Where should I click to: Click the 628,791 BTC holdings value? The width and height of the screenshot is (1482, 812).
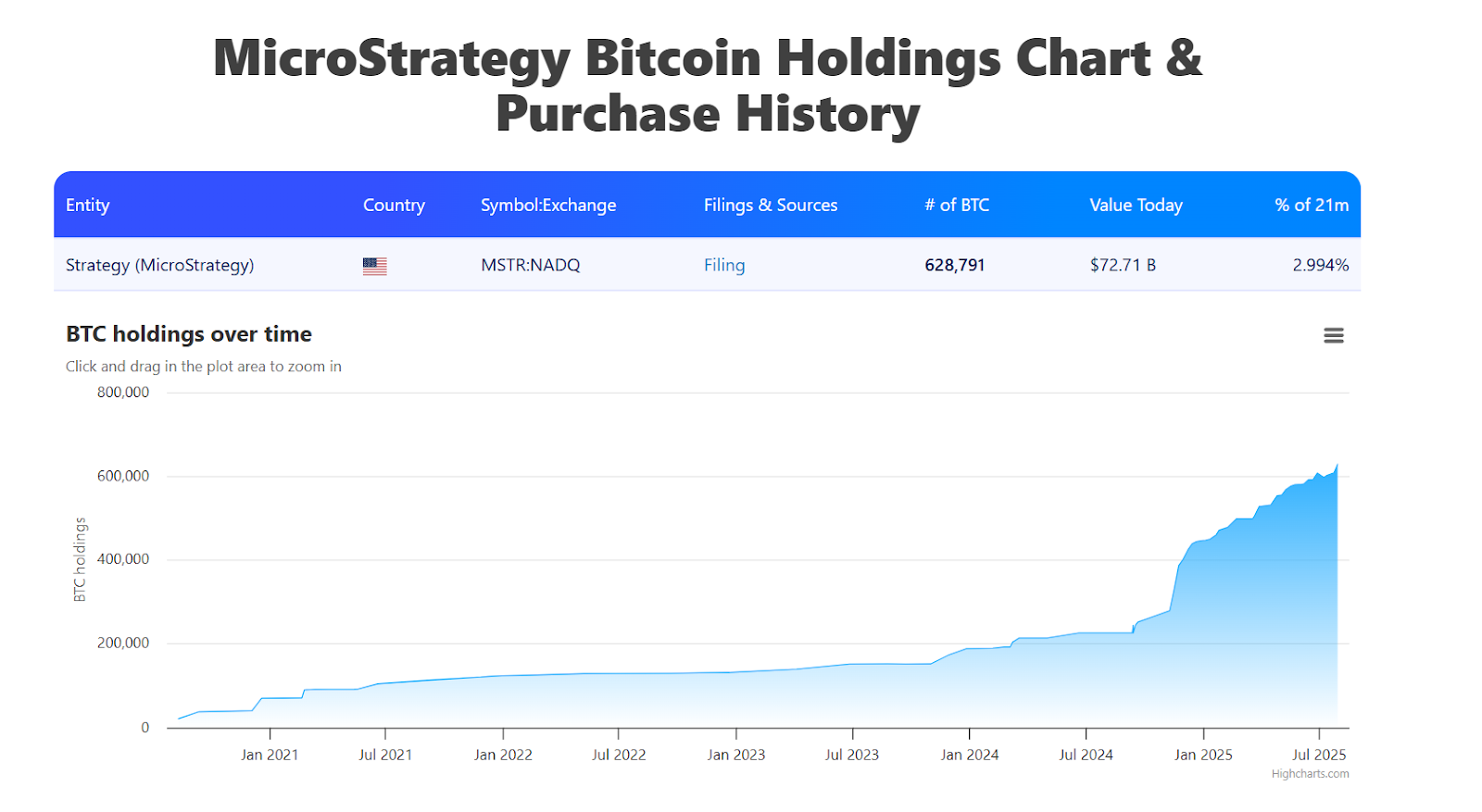pos(955,266)
